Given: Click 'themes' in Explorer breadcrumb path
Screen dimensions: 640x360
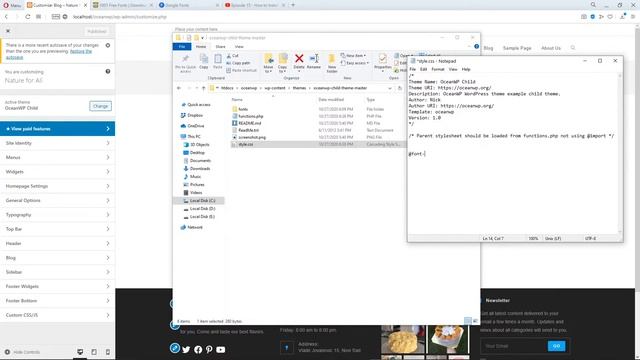Looking at the screenshot, I should coord(299,88).
